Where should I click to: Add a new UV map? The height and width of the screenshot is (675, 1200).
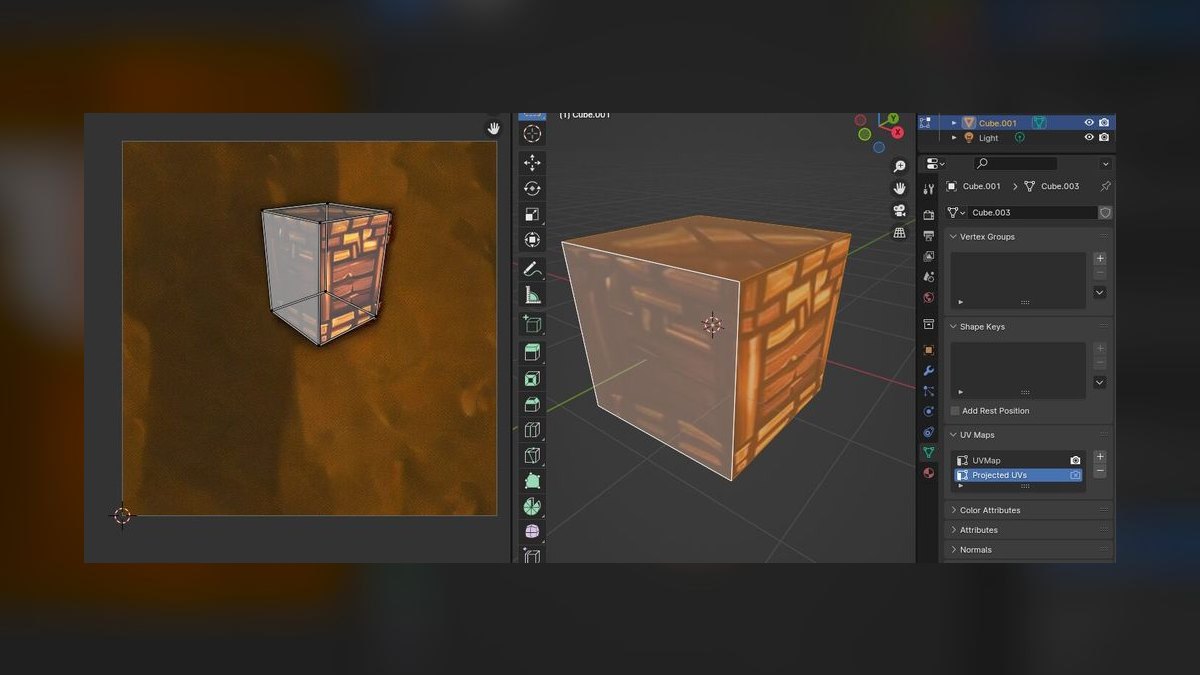tap(1100, 457)
